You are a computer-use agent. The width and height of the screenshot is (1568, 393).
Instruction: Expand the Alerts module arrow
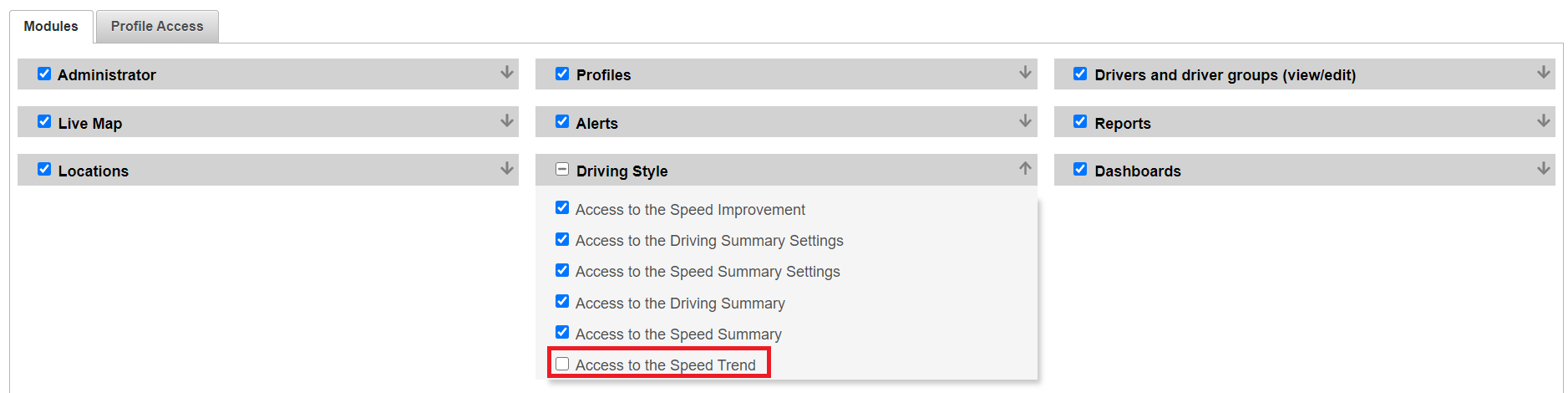point(1025,121)
